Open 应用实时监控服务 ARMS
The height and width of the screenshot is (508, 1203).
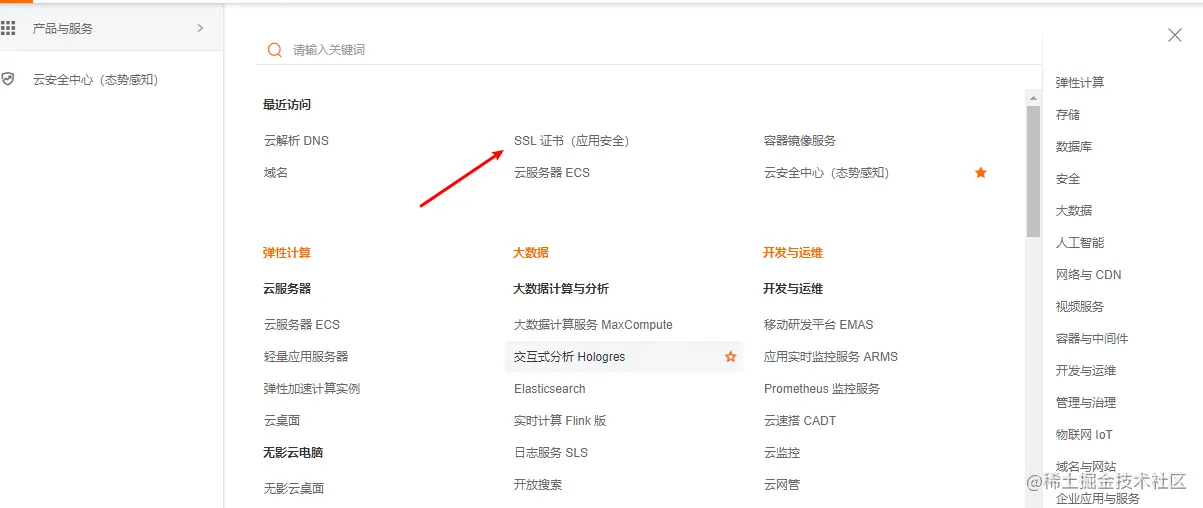pos(831,357)
